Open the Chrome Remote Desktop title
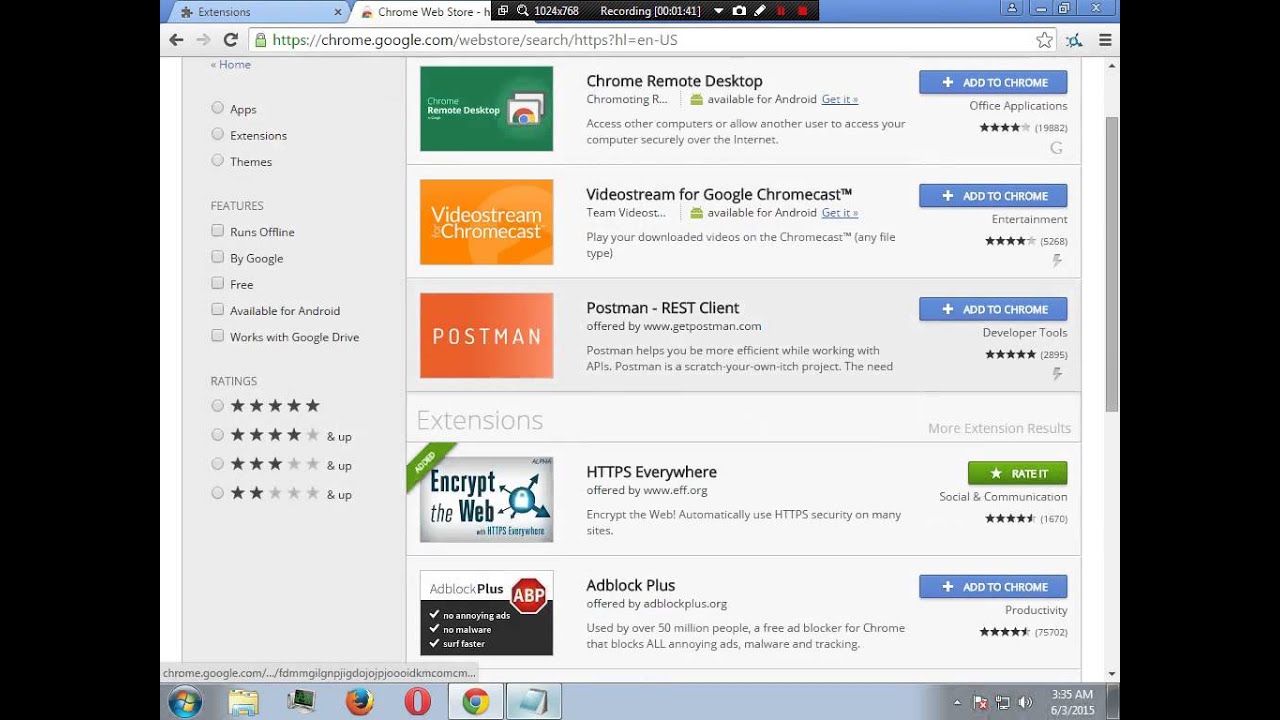 [x=674, y=81]
